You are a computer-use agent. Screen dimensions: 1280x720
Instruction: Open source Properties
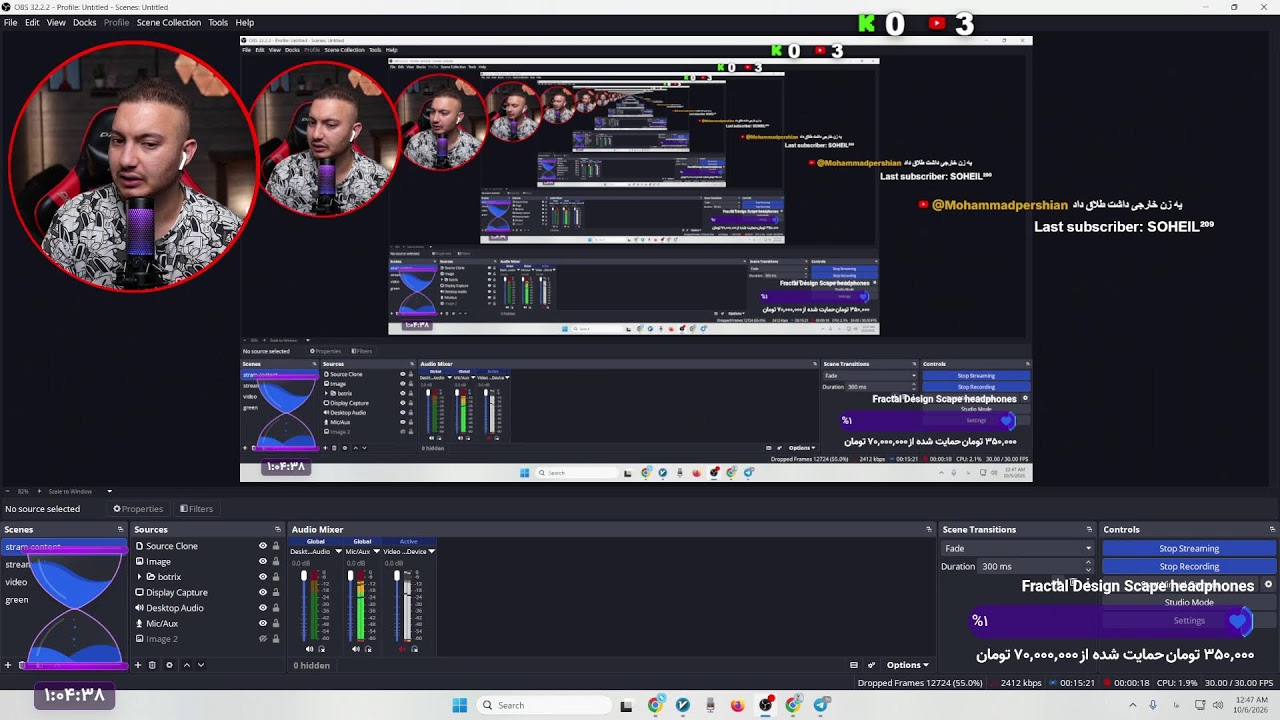coord(138,509)
